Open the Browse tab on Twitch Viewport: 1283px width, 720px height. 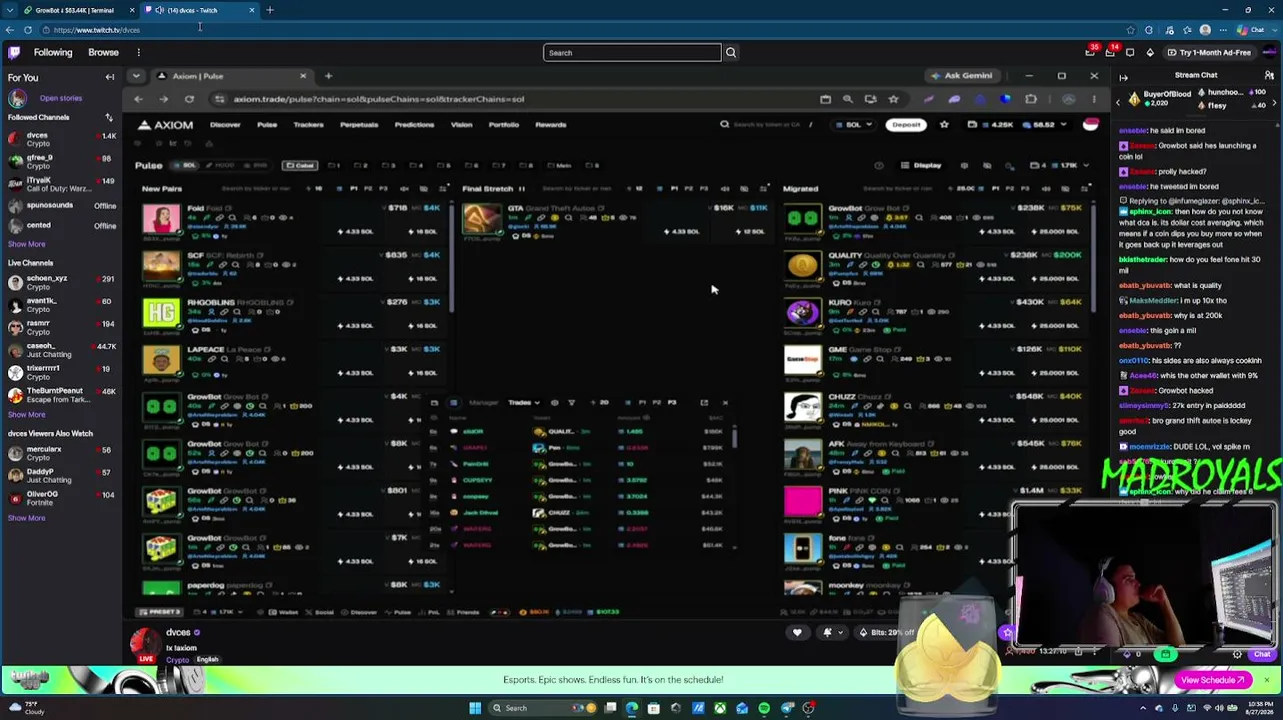pos(103,53)
